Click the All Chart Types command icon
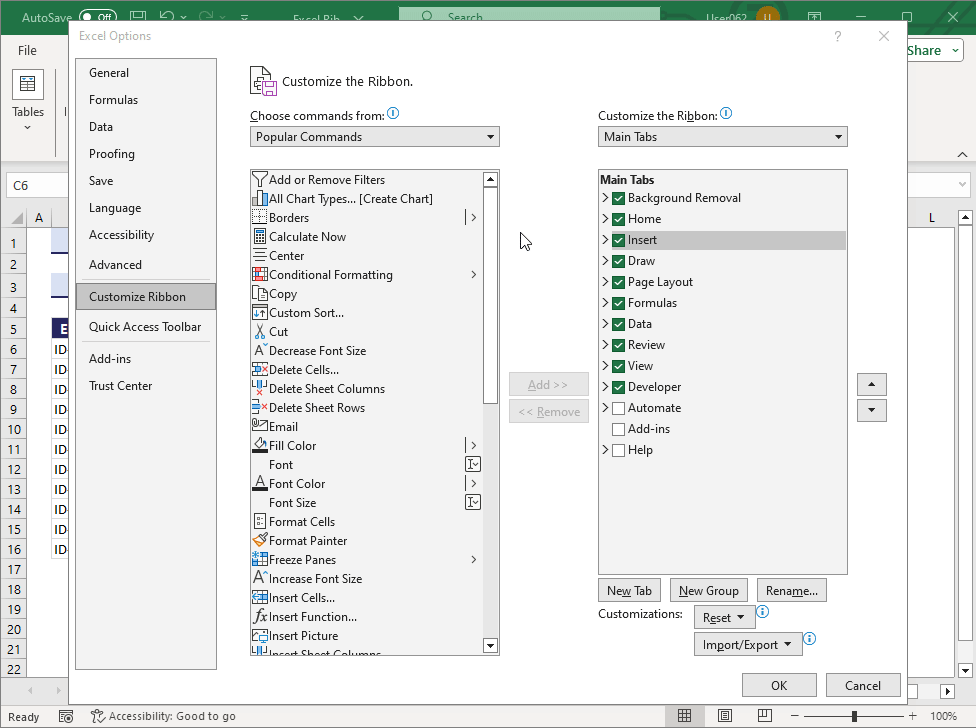 (260, 198)
